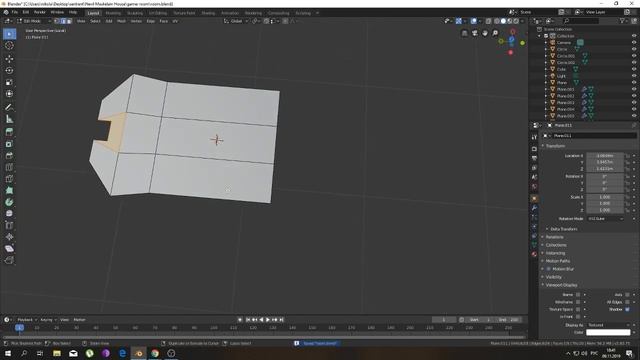Select the Move tool
The image size is (640, 360).
click(x=9, y=59)
